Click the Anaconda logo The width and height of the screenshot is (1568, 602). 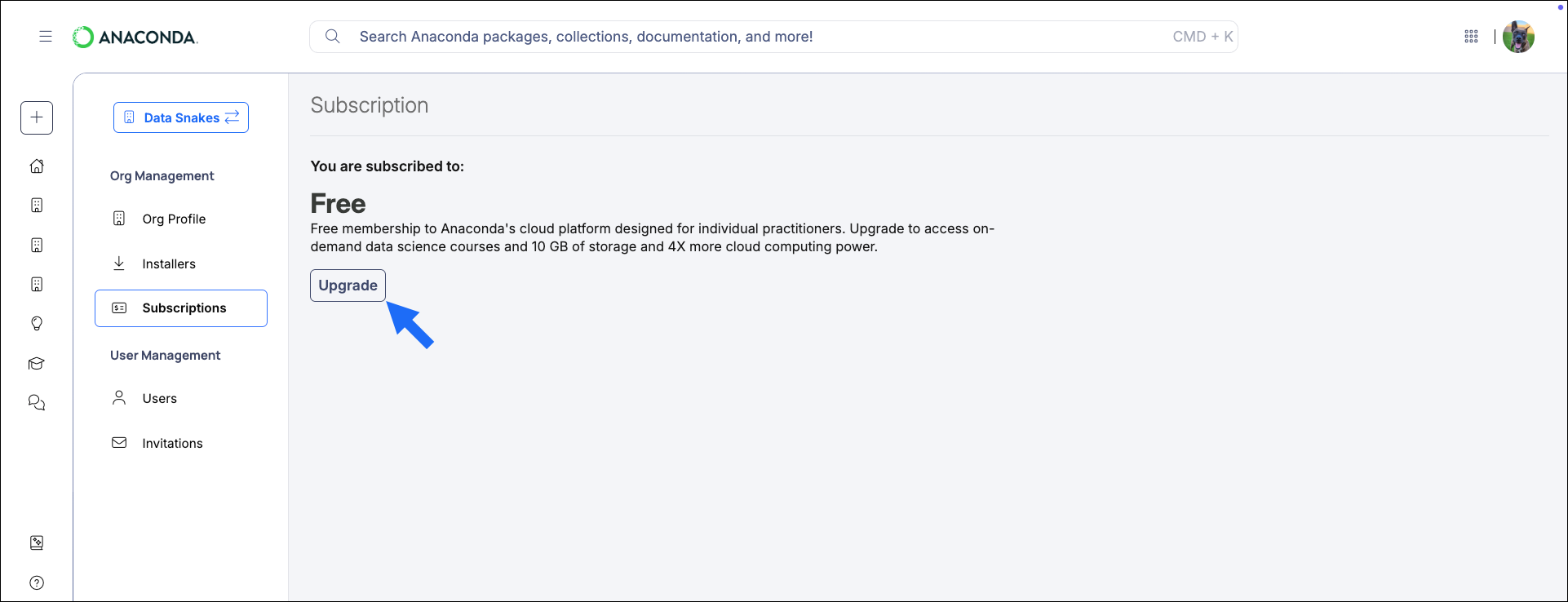(135, 37)
